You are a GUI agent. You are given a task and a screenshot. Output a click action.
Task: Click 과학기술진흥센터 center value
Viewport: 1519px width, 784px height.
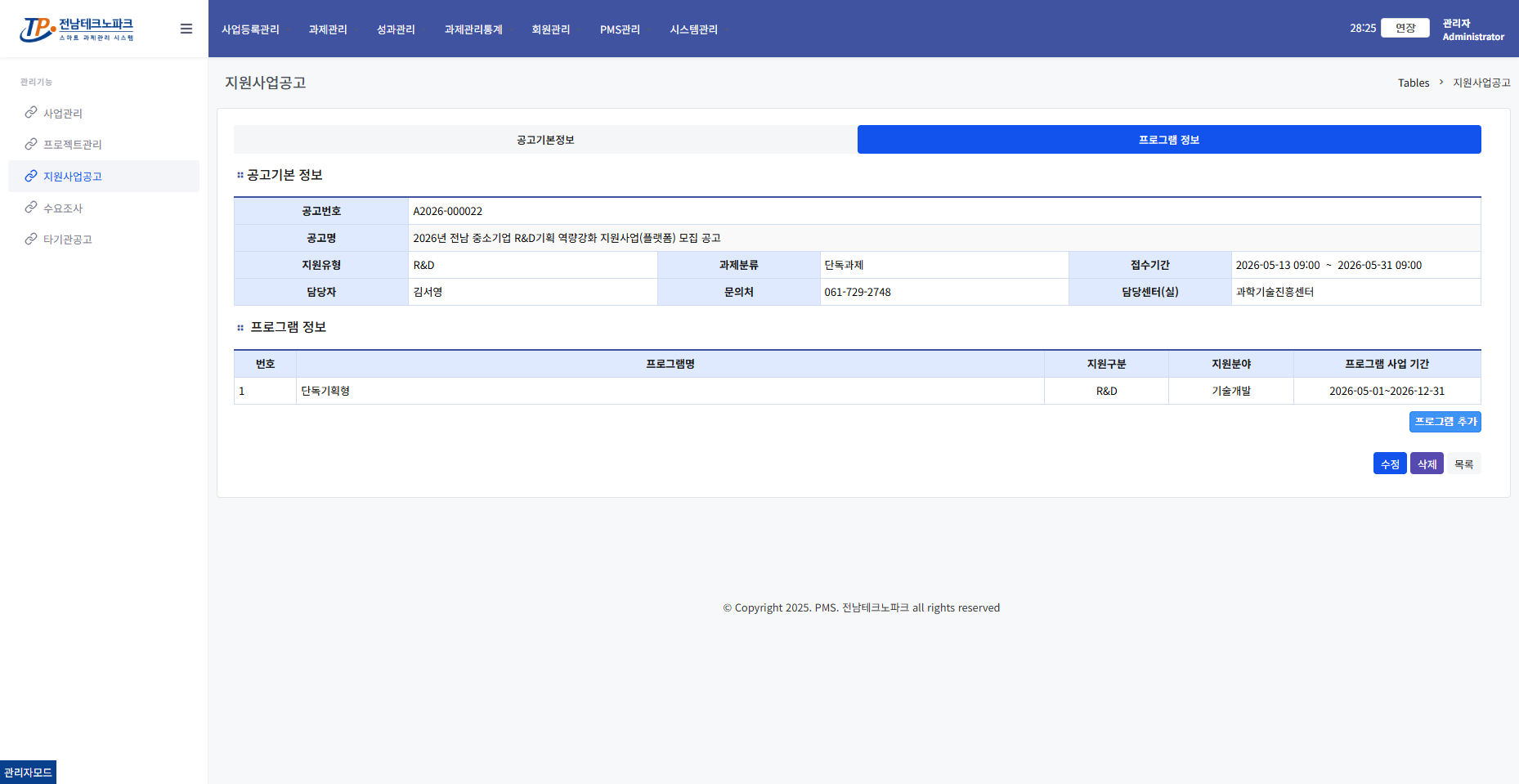point(1275,292)
